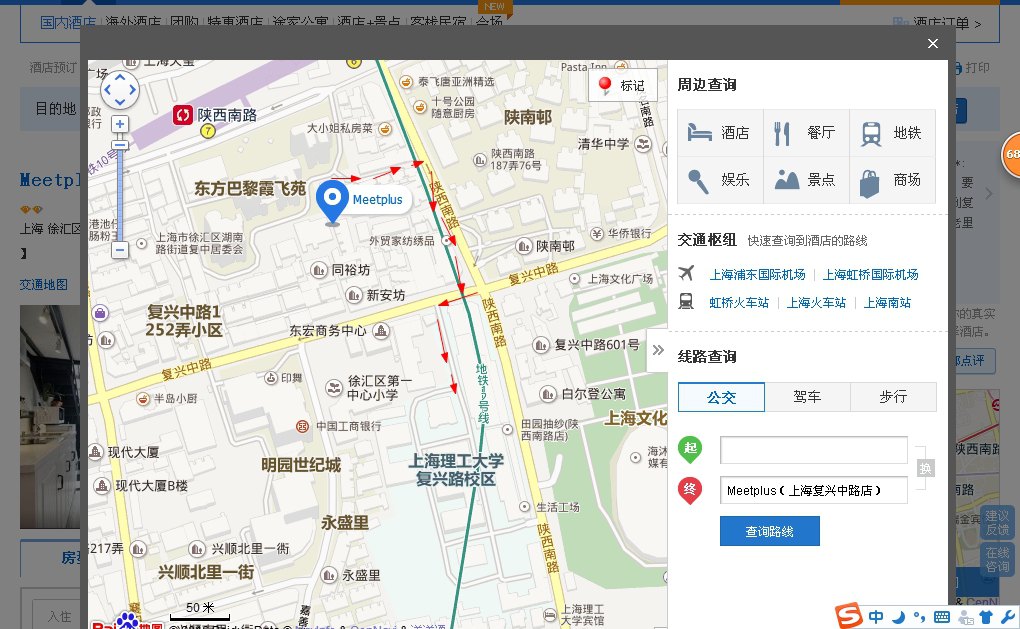Search nearby 景点 attractions
1020x629 pixels.
pyautogui.click(x=806, y=180)
